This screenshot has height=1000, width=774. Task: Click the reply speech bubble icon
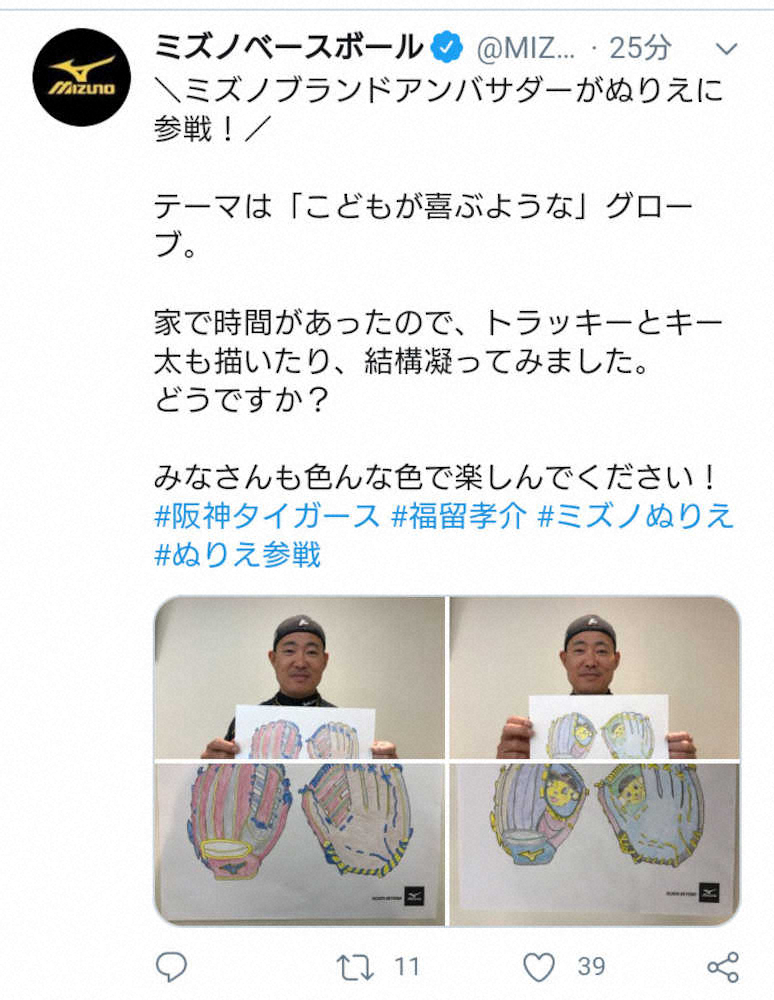tap(172, 967)
